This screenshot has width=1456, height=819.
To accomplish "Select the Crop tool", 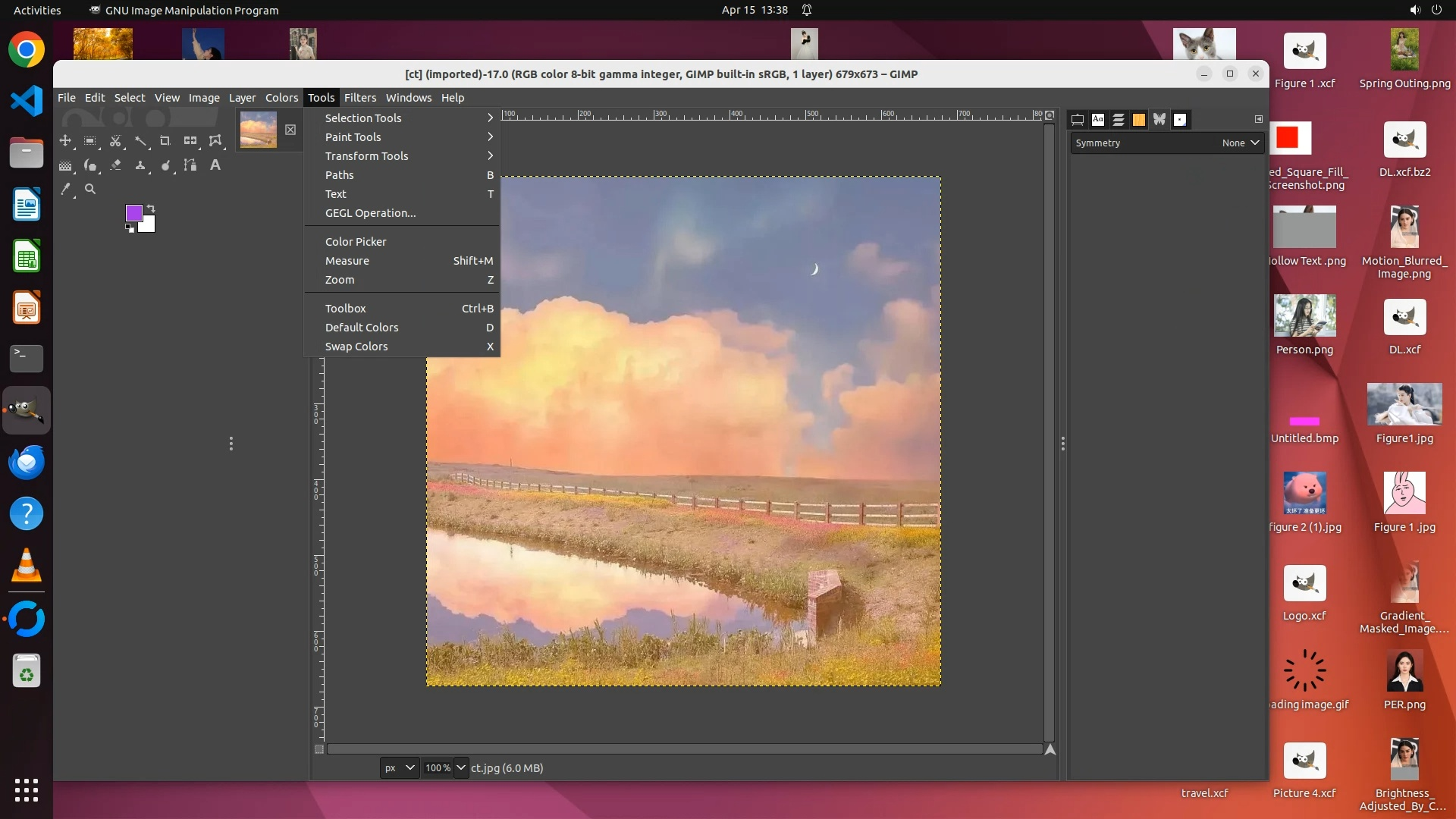I will click(x=165, y=140).
